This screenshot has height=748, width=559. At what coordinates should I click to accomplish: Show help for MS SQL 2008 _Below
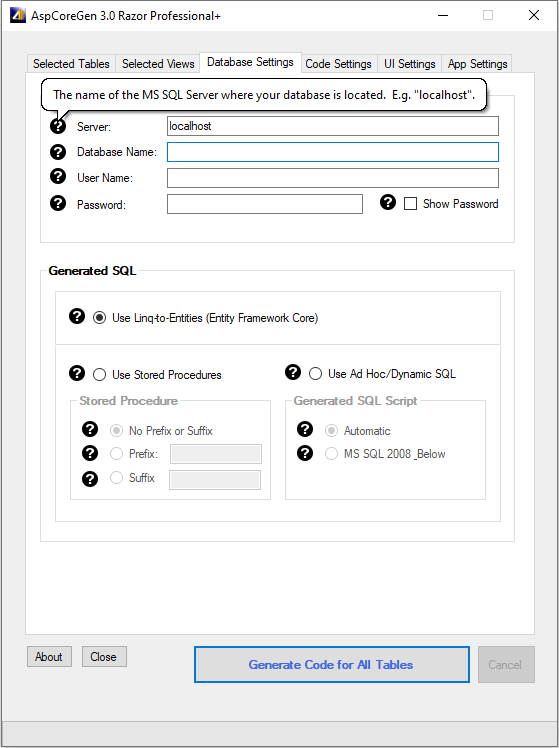pyautogui.click(x=305, y=453)
